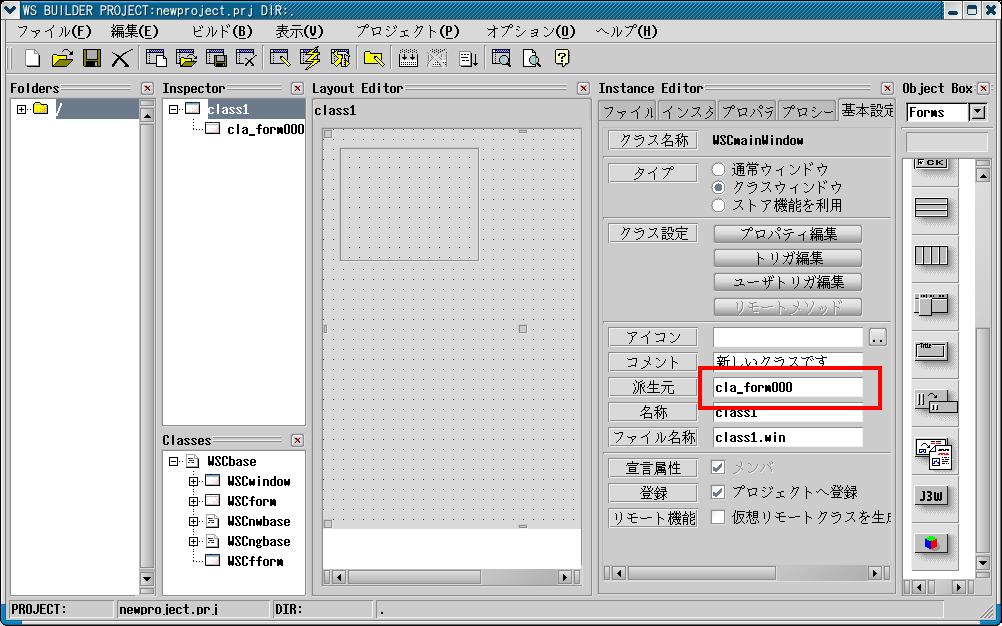Image resolution: width=1002 pixels, height=626 pixels.
Task: Click the ファイル名称 input field
Action: pyautogui.click(x=787, y=437)
